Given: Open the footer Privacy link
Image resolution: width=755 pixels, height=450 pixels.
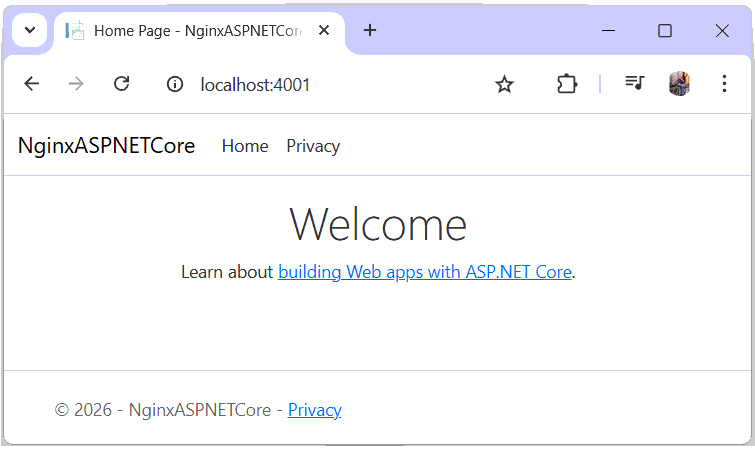Looking at the screenshot, I should pyautogui.click(x=315, y=410).
